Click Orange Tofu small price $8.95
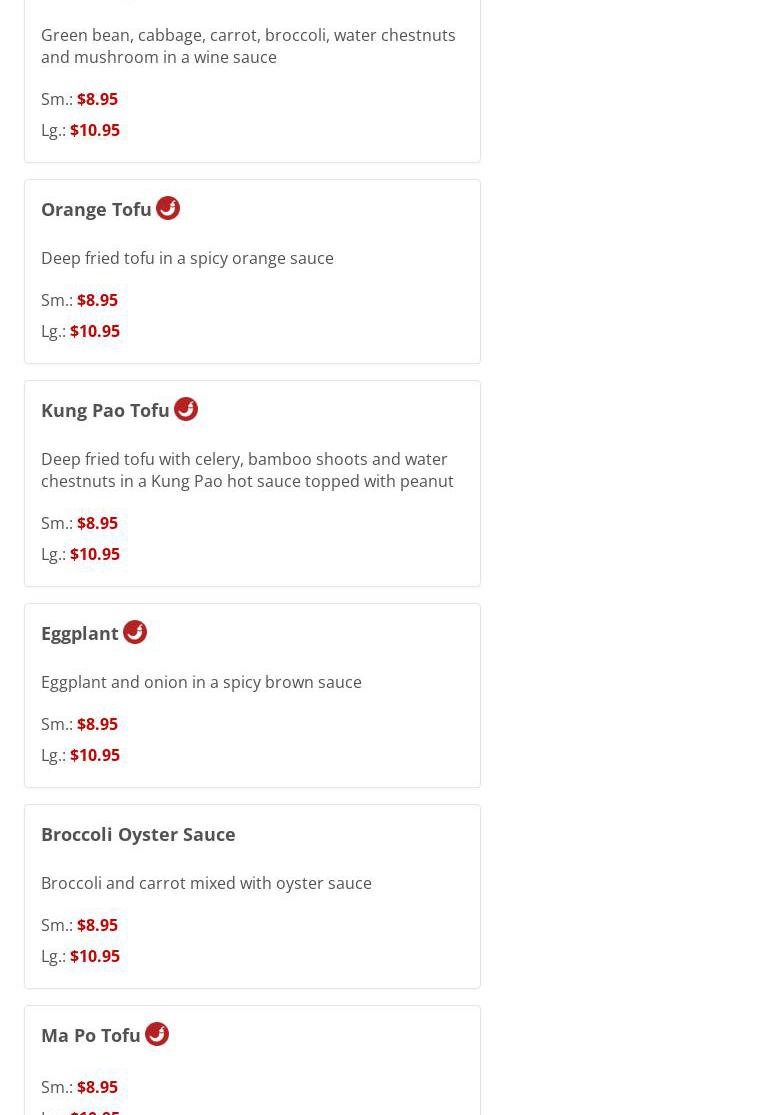 tap(97, 300)
